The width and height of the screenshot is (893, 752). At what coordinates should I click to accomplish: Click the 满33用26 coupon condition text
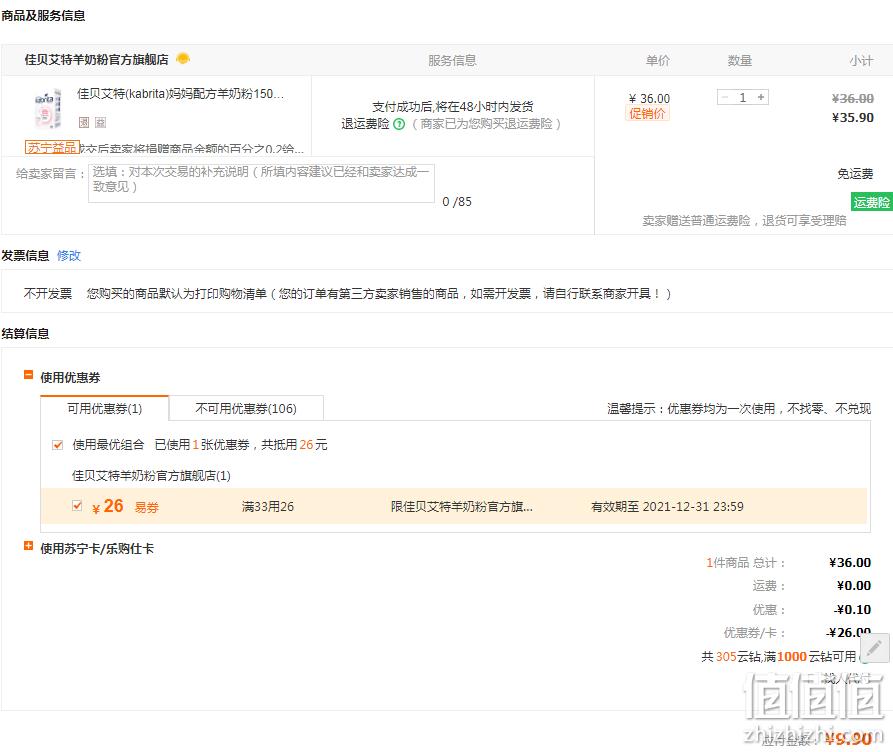click(268, 507)
